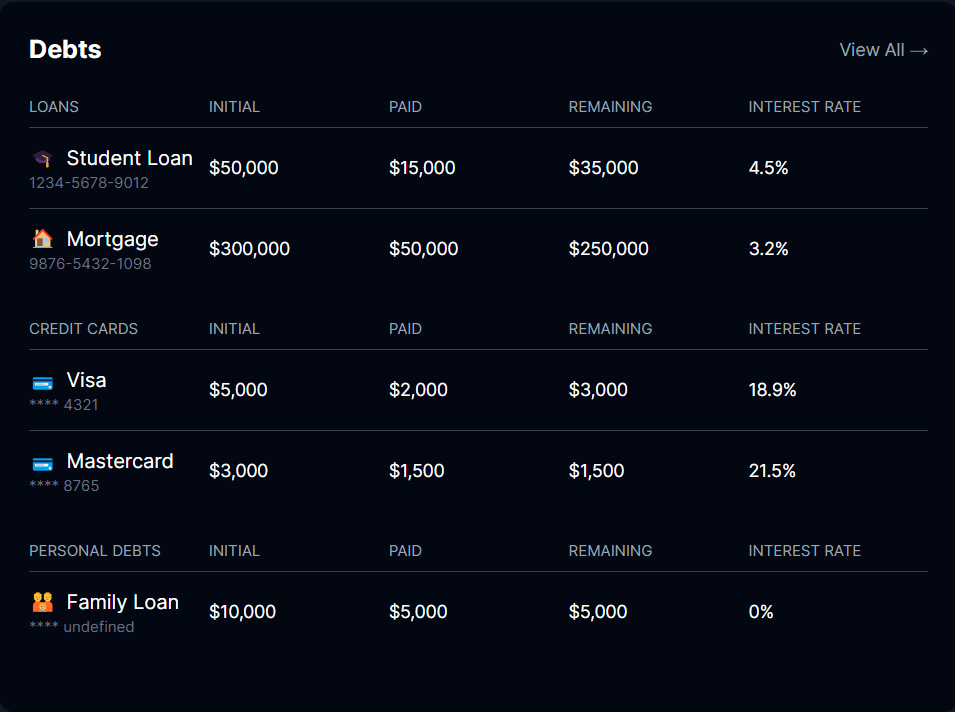Click the arrow icon in View All

919,50
